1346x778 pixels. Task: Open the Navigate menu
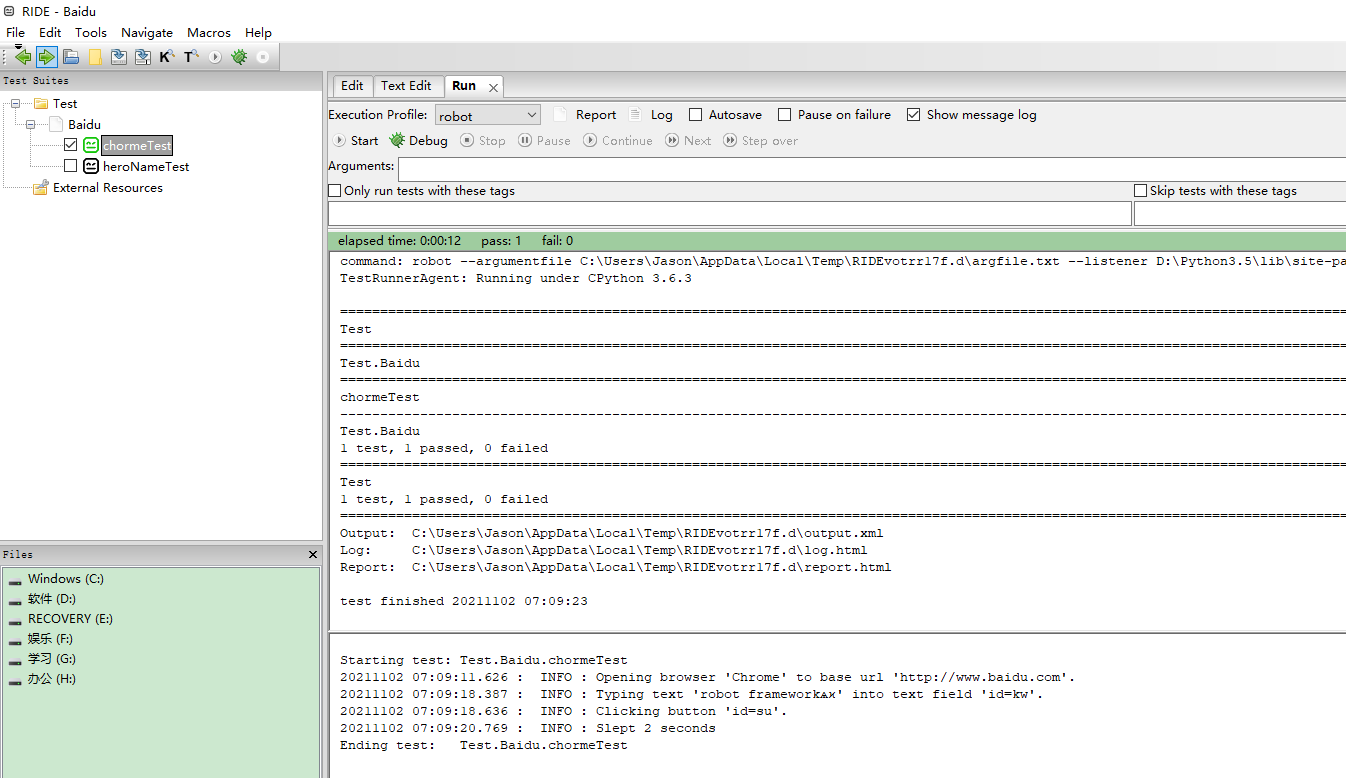(147, 33)
